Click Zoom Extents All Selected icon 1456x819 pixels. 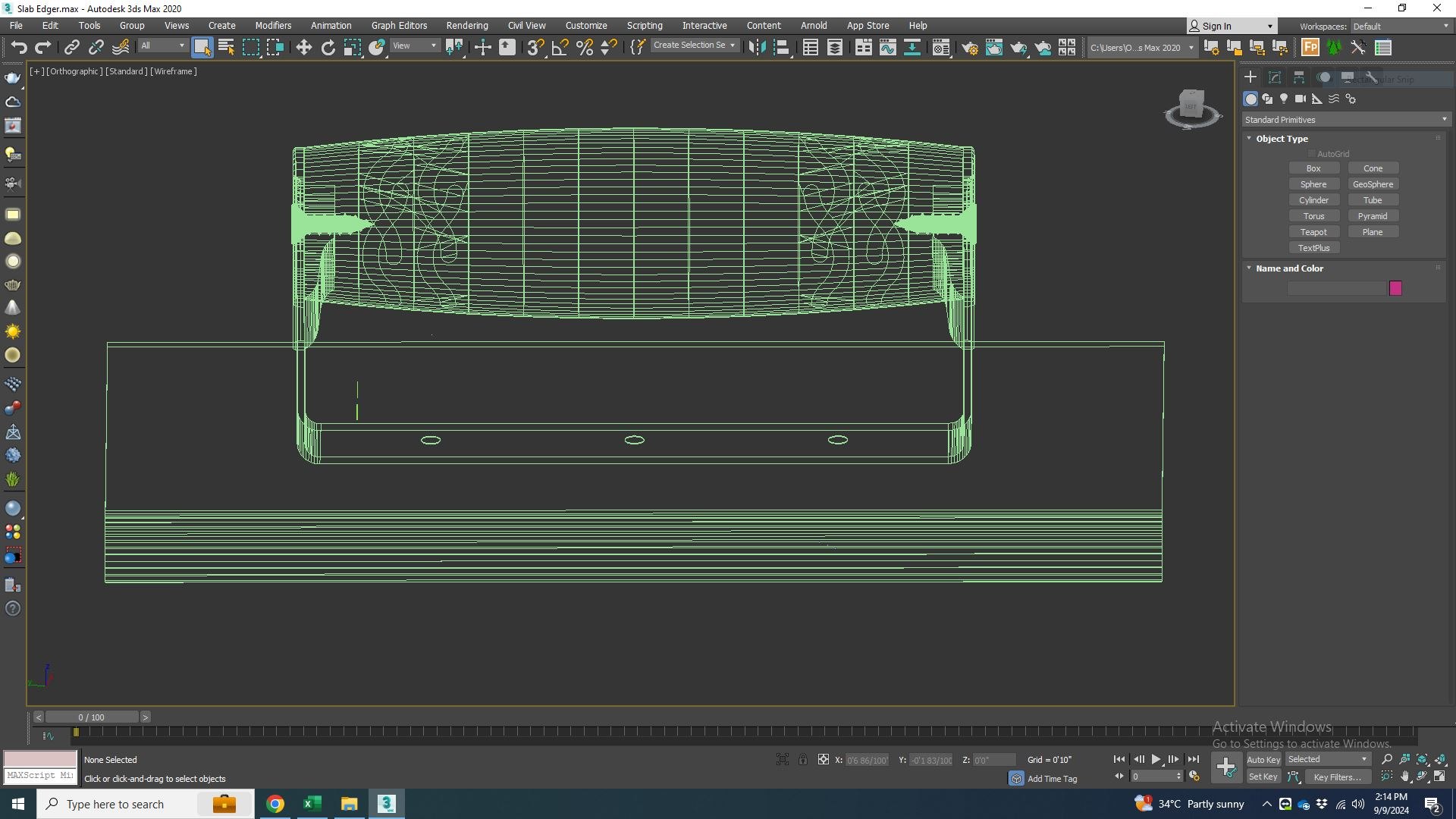click(1440, 759)
